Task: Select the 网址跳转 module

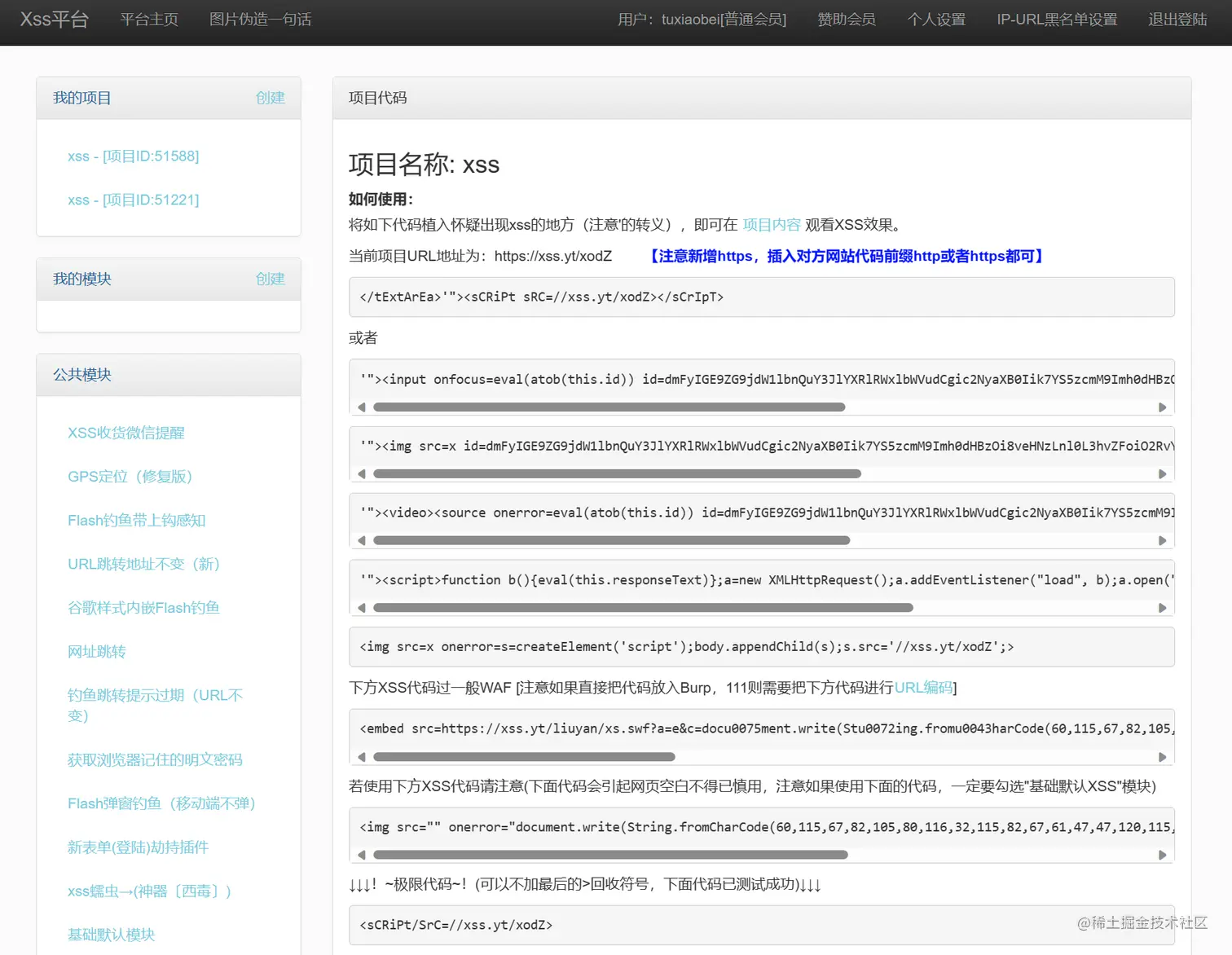Action: 97,652
